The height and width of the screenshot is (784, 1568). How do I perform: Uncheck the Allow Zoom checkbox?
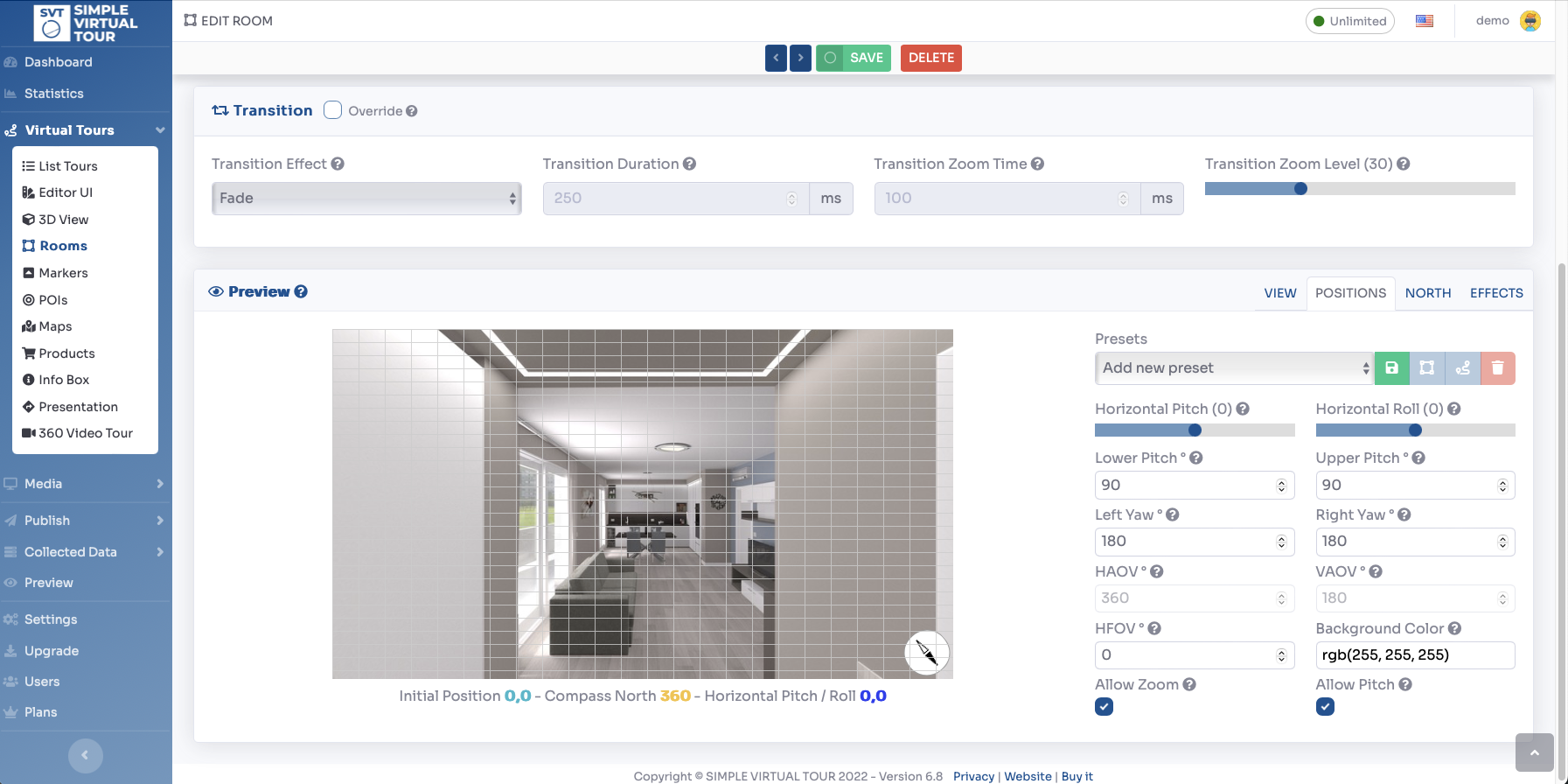pyautogui.click(x=1104, y=707)
